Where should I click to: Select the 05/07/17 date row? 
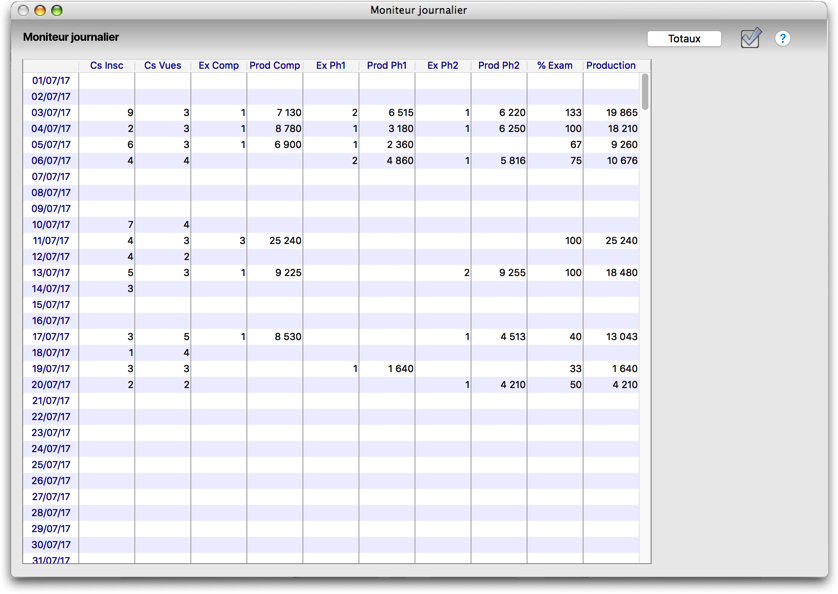pos(331,145)
